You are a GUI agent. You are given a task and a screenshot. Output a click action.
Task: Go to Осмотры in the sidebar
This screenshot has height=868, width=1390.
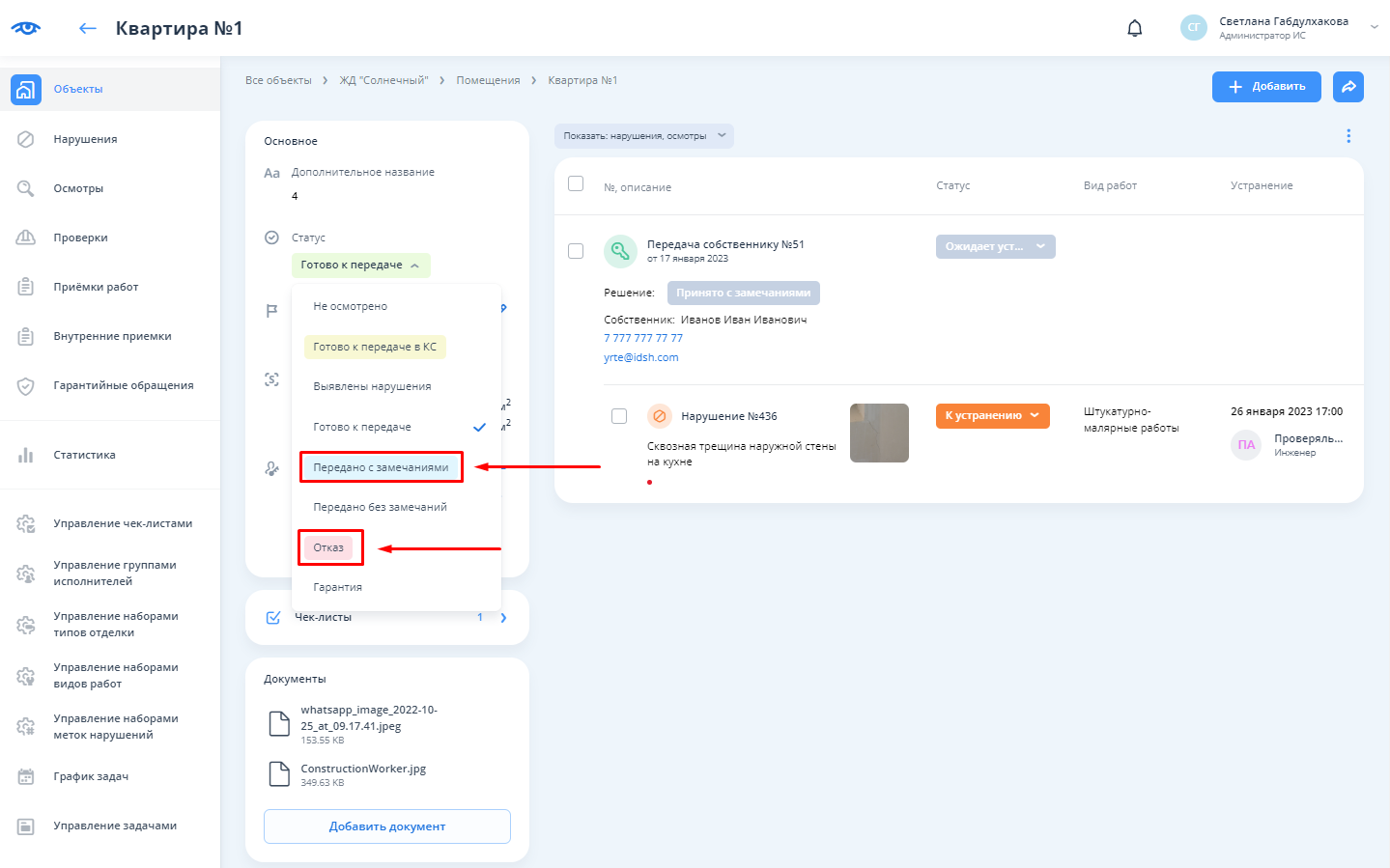point(78,188)
